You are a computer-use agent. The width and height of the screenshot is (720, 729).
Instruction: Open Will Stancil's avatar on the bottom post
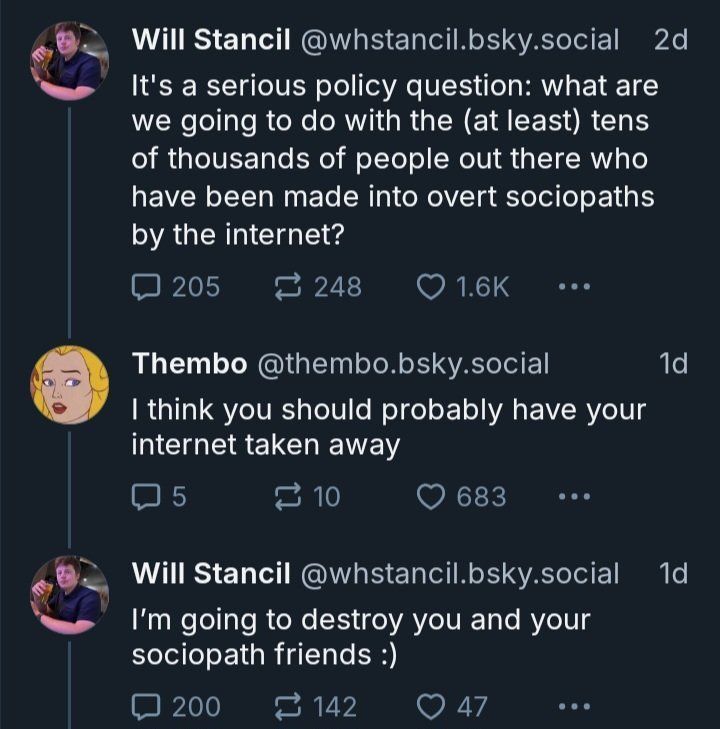click(x=69, y=595)
